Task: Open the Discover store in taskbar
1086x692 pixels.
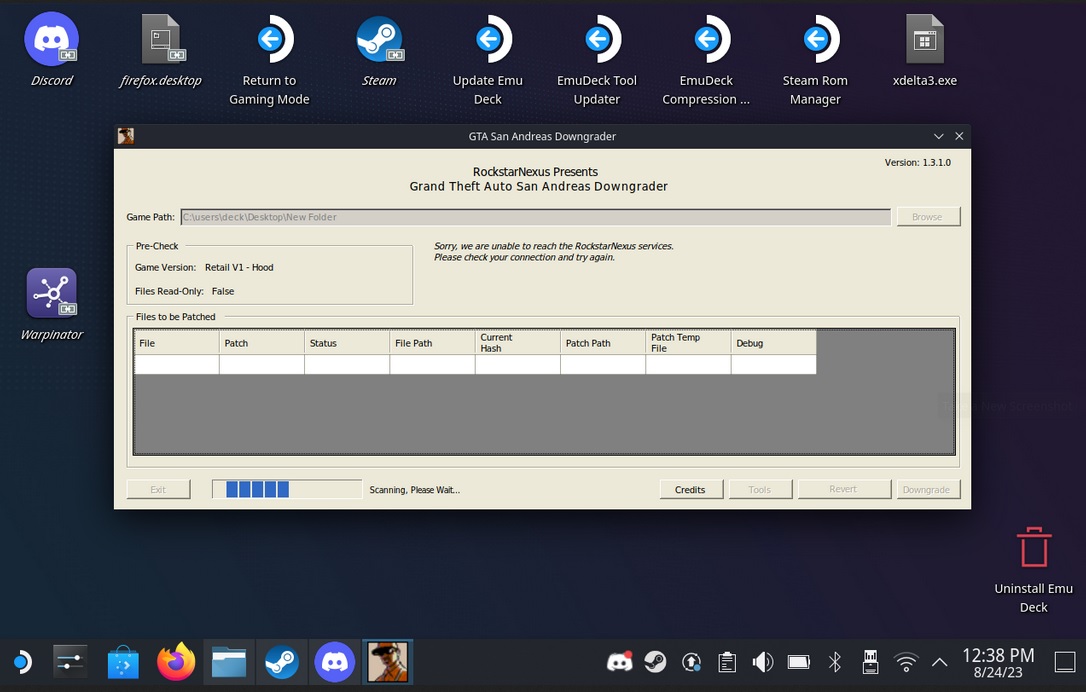Action: pos(123,662)
